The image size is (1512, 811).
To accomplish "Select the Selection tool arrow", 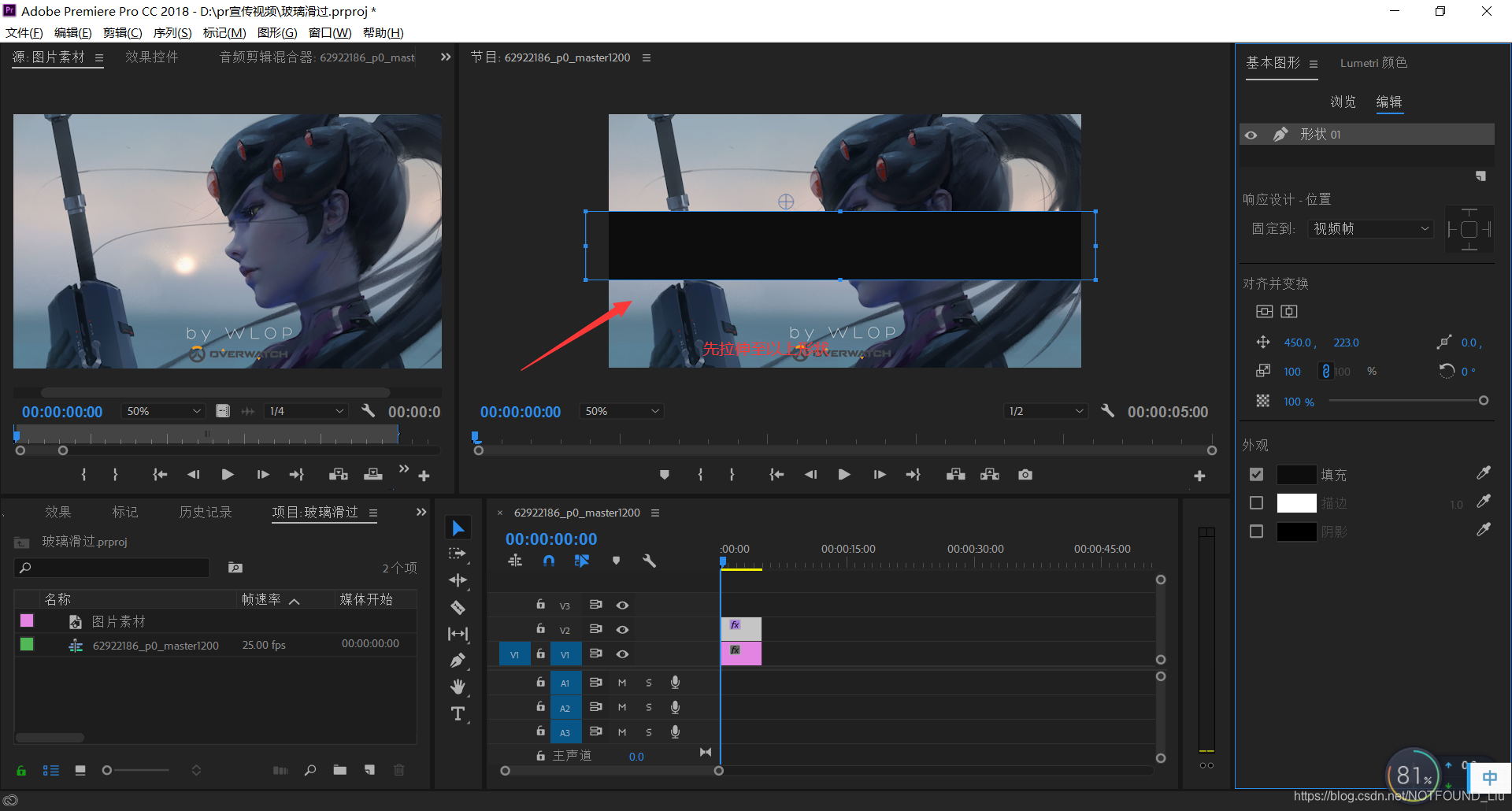I will [458, 528].
